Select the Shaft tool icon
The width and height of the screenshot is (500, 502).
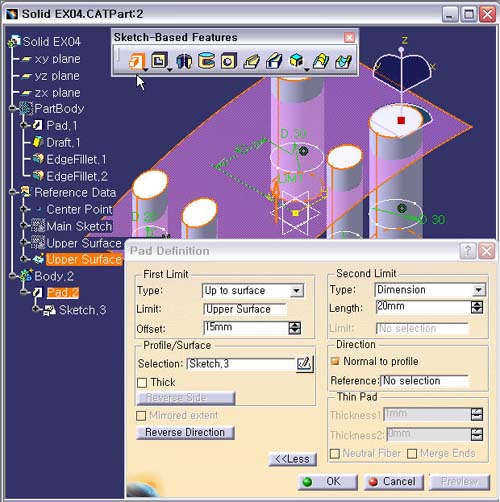(x=184, y=61)
